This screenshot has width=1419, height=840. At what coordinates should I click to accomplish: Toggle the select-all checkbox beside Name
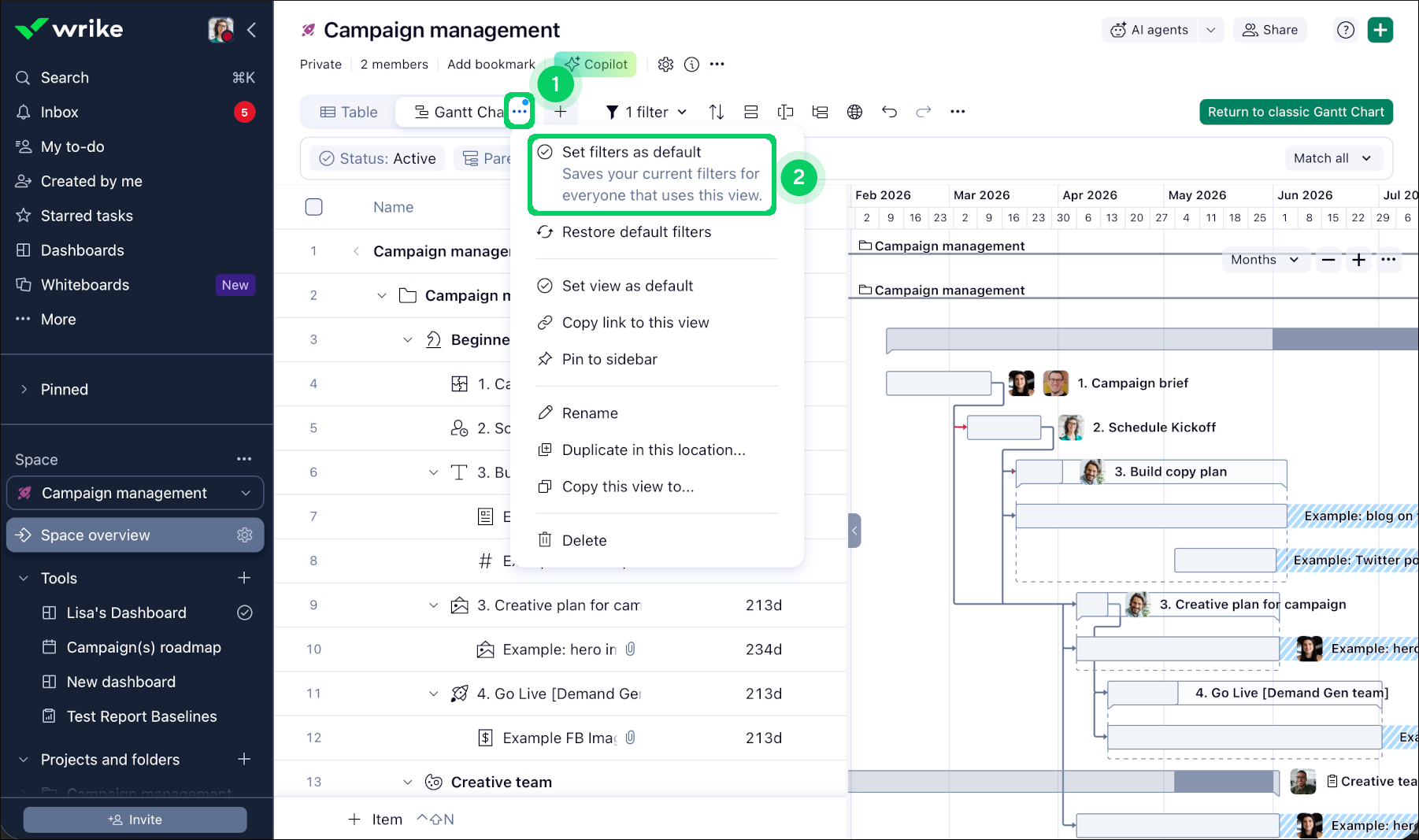coord(313,207)
